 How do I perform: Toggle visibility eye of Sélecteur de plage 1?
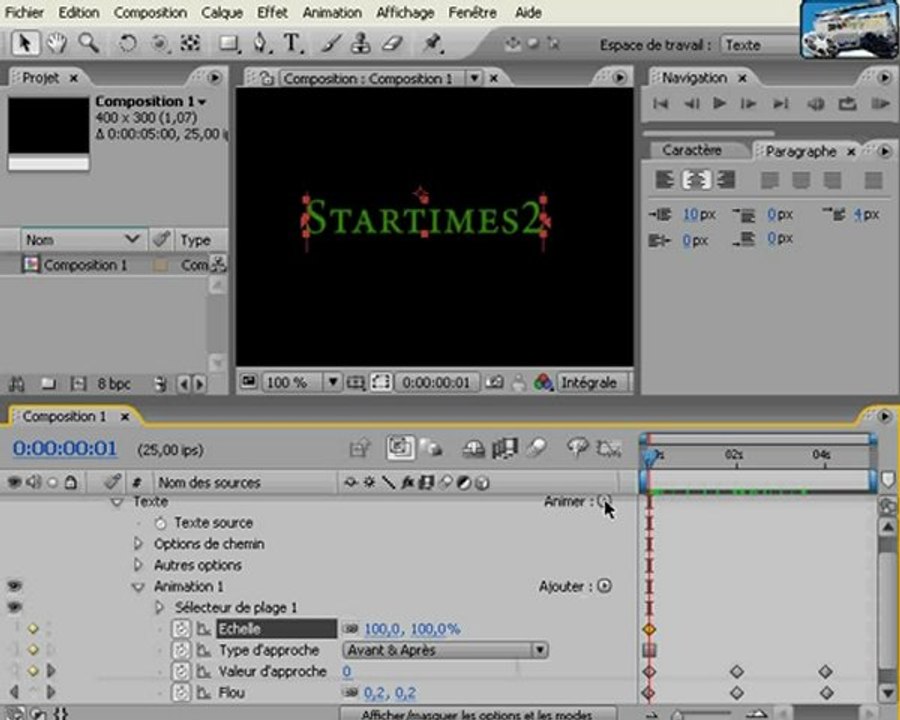click(14, 607)
